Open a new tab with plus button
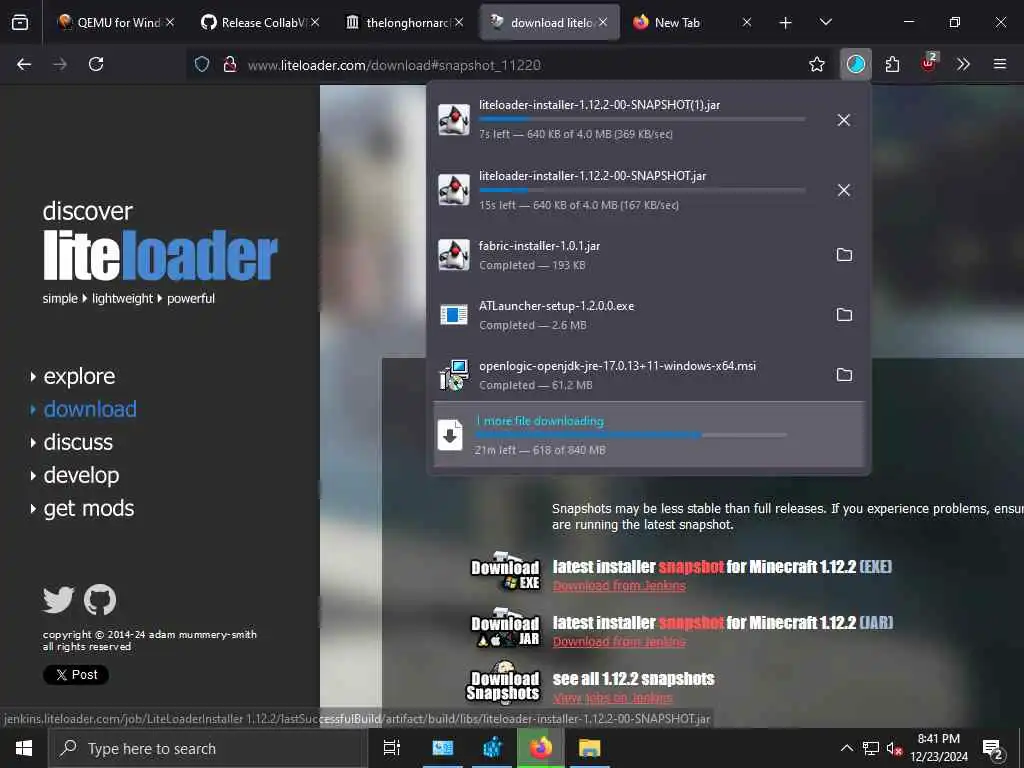 tap(786, 23)
